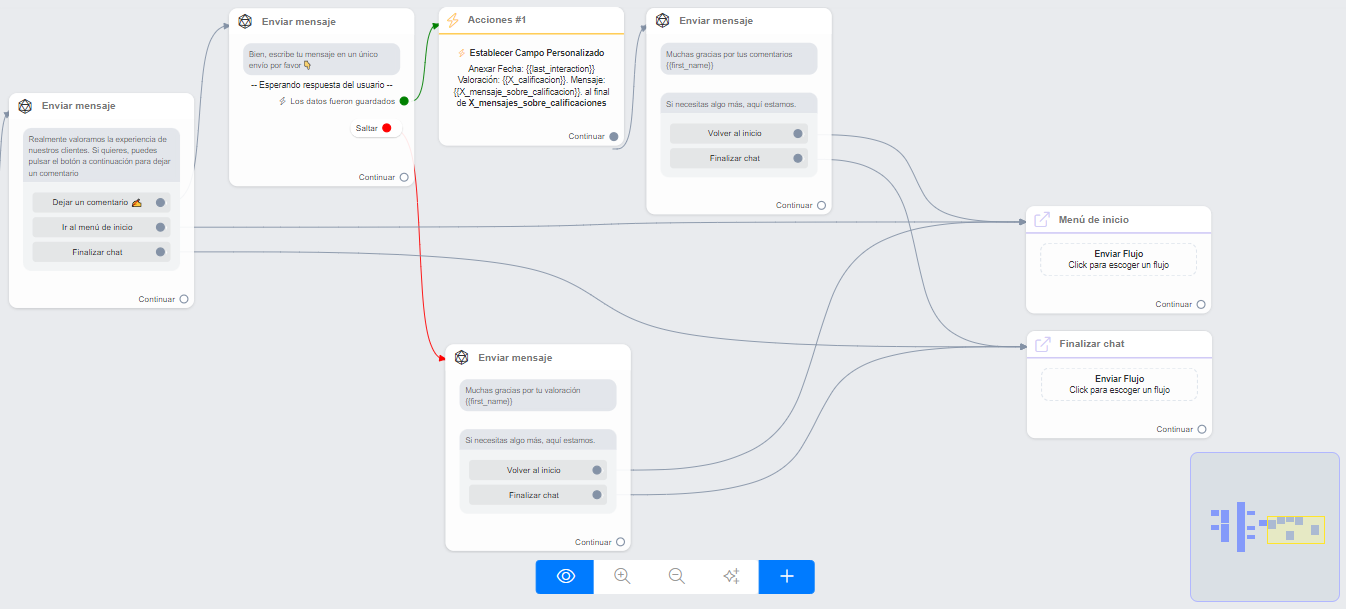Screen dimensions: 1346x609
Task: Click the sparkle auto-arrange icon
Action: click(x=731, y=576)
